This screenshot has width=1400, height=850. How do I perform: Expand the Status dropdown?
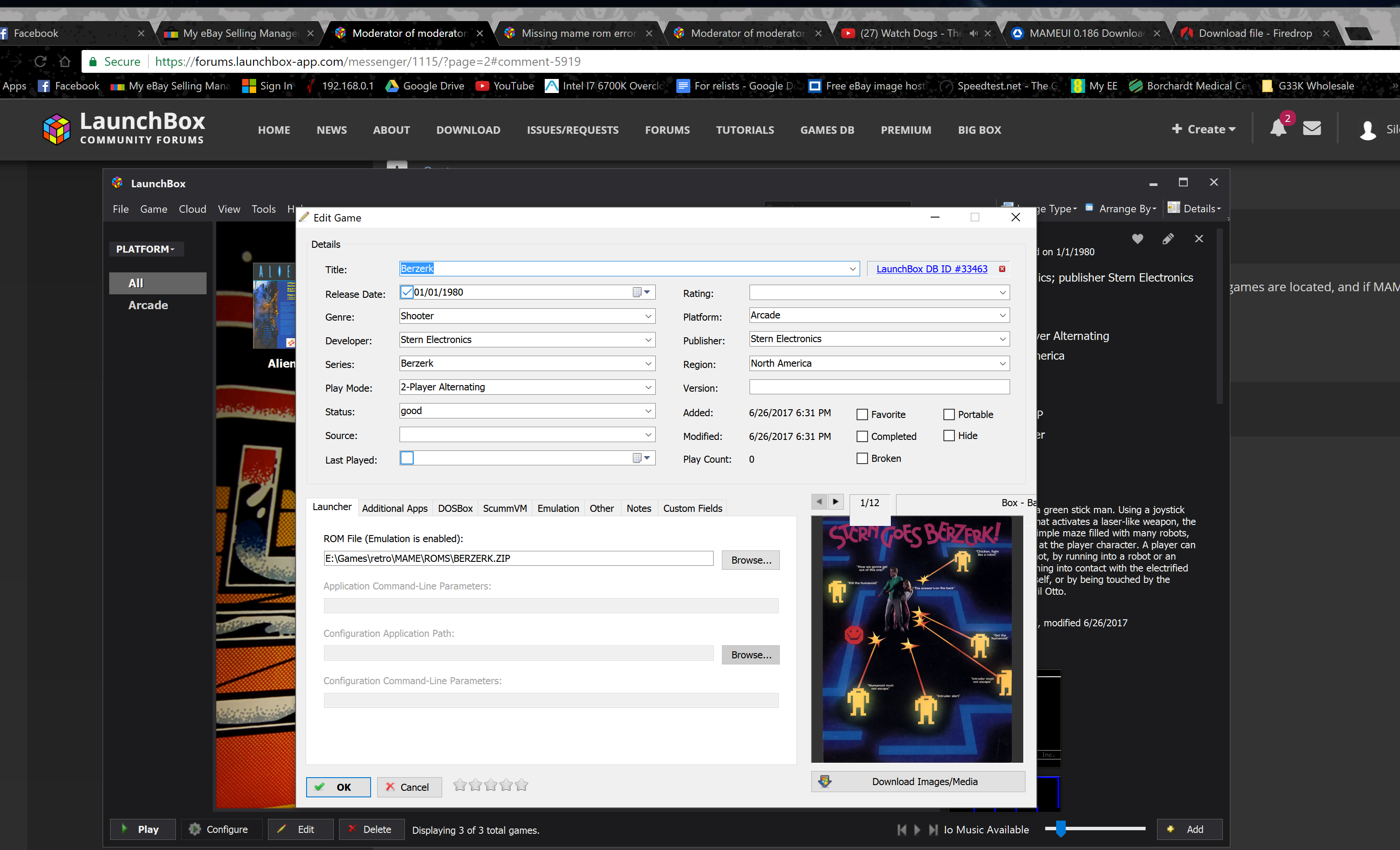click(648, 411)
